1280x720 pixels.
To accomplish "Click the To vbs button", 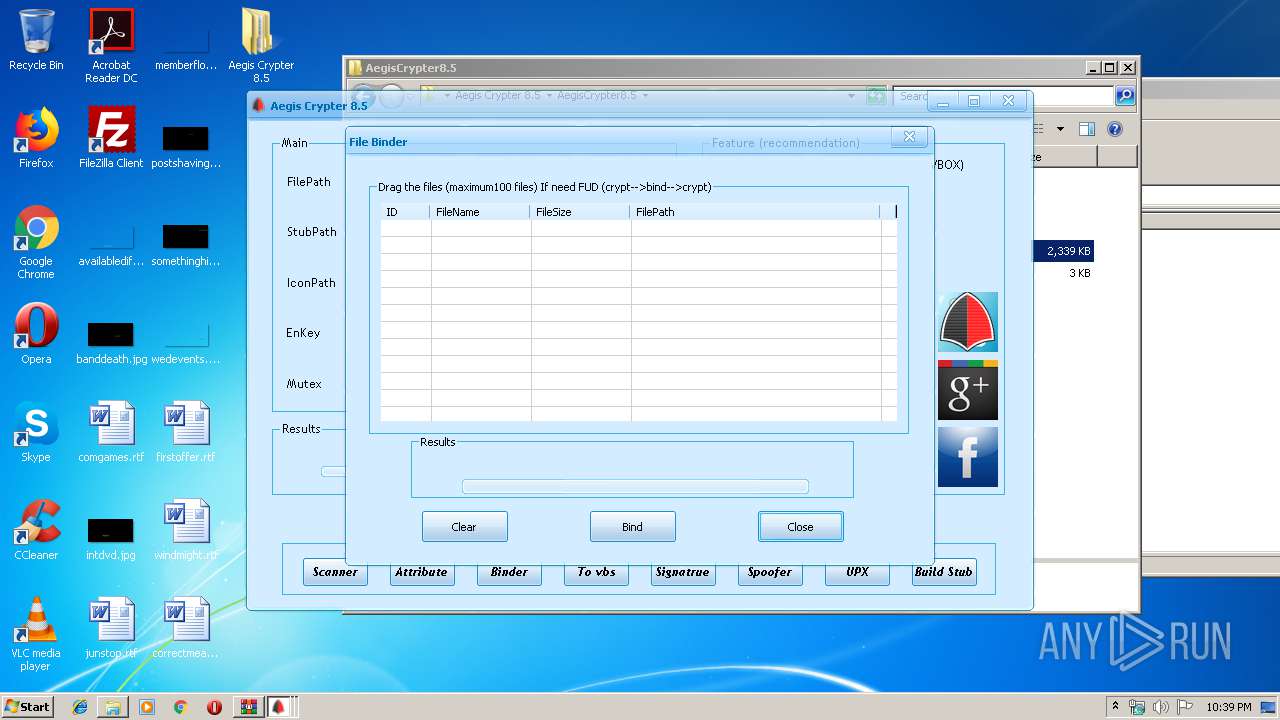I will pos(596,572).
